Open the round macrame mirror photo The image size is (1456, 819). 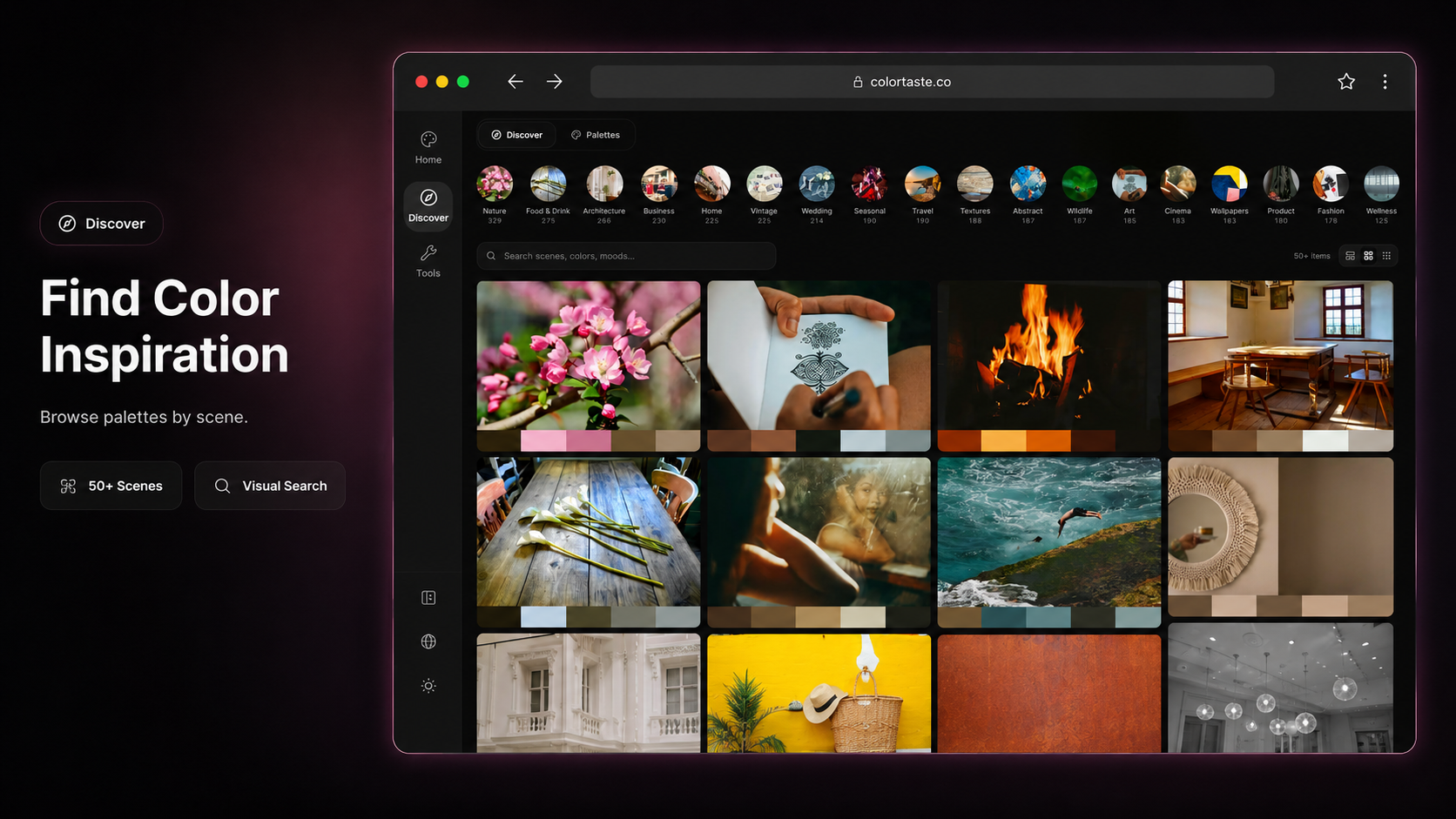point(1281,526)
